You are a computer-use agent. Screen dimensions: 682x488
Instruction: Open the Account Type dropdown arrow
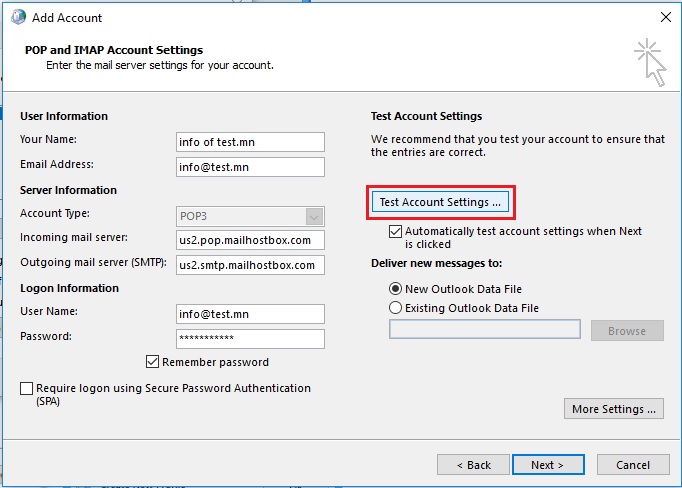[314, 217]
